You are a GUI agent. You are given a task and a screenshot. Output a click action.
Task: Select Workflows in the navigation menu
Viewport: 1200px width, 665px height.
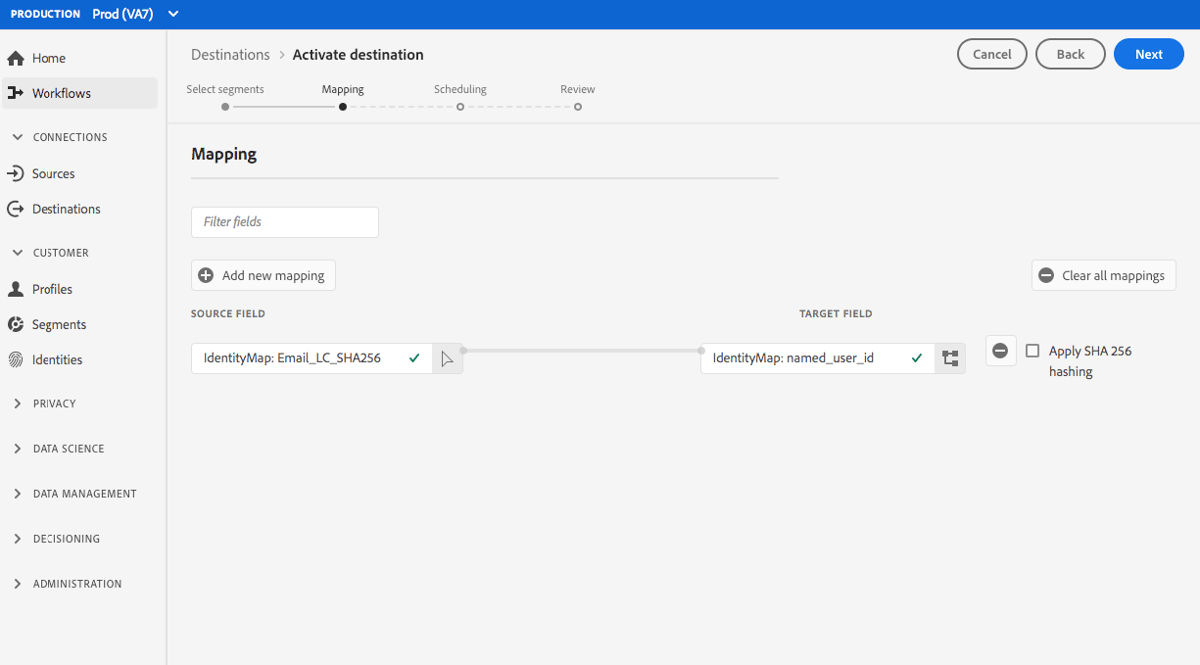63,93
